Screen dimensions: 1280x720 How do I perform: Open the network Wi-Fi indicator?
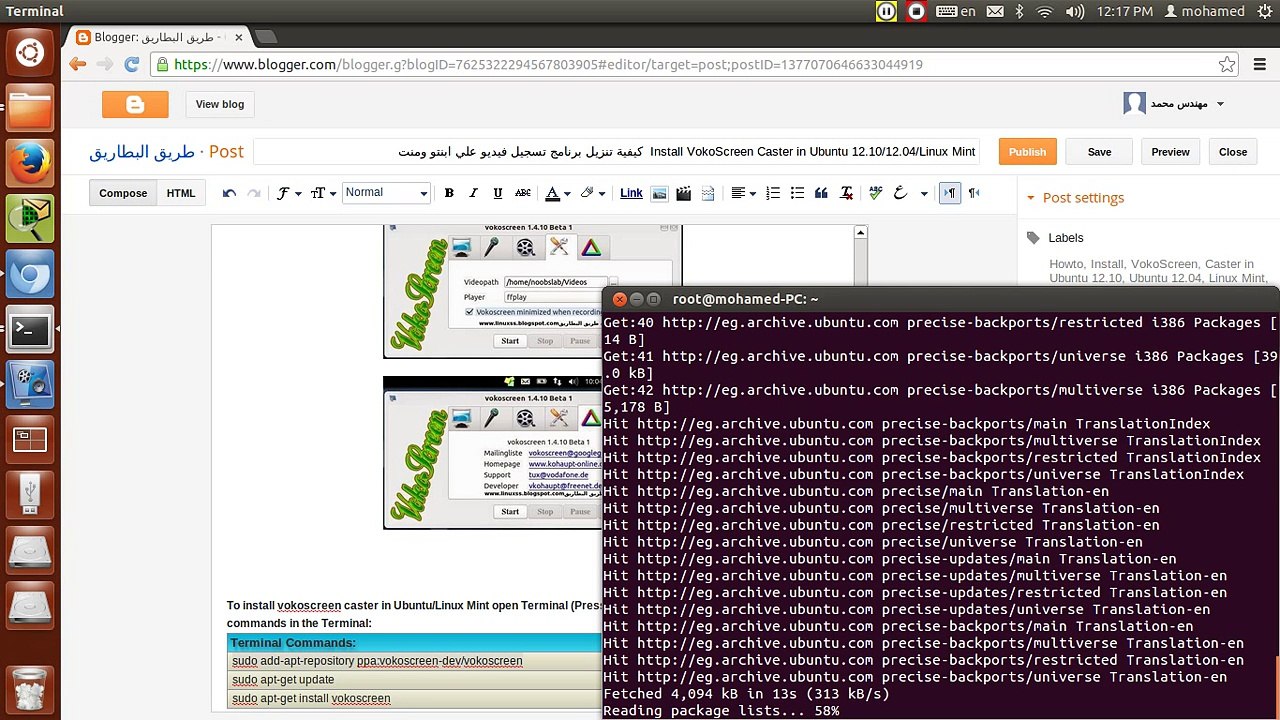tap(1045, 11)
